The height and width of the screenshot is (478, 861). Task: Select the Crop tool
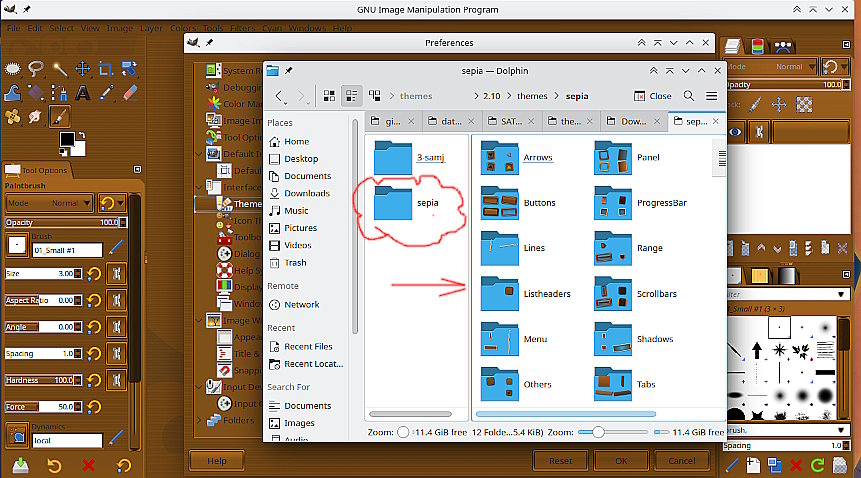106,69
